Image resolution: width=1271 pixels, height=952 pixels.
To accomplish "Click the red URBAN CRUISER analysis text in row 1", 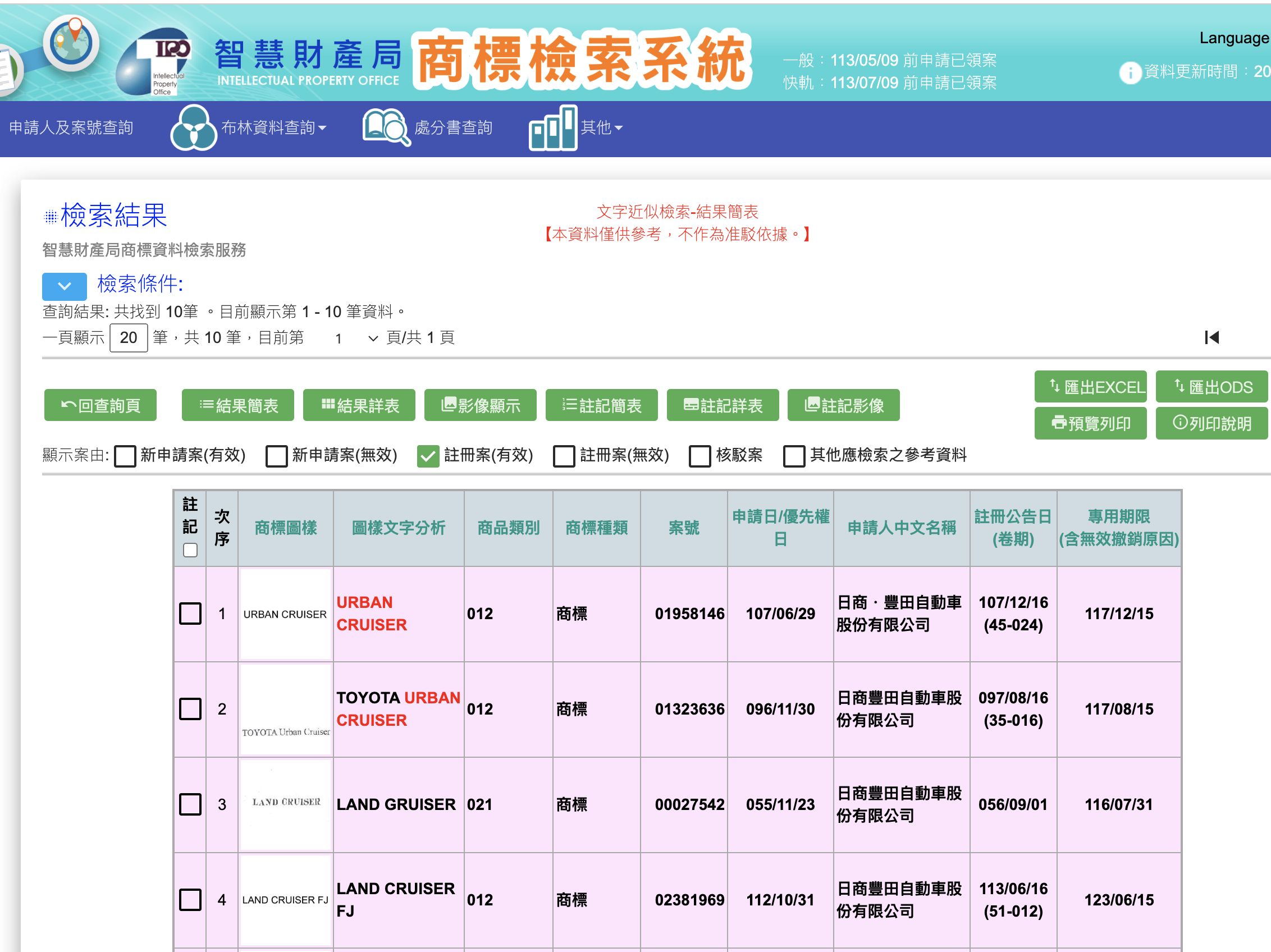I will (x=371, y=614).
